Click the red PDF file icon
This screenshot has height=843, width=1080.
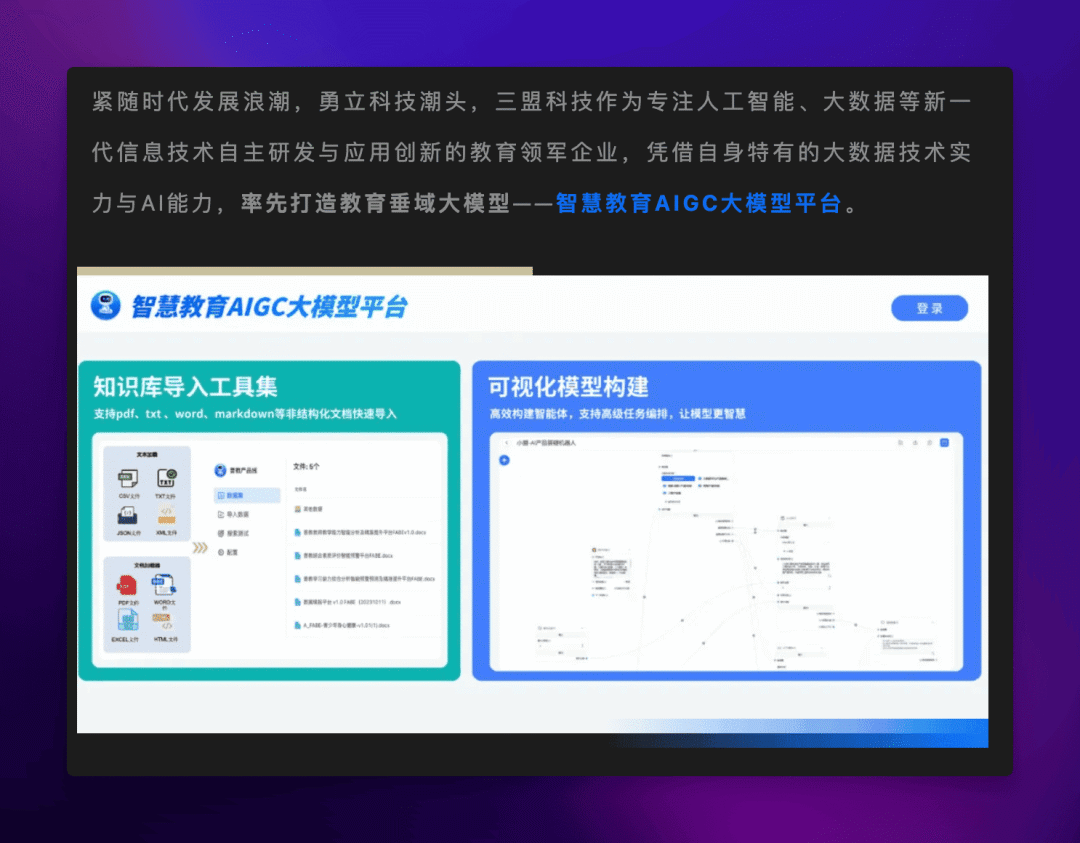(x=127, y=586)
